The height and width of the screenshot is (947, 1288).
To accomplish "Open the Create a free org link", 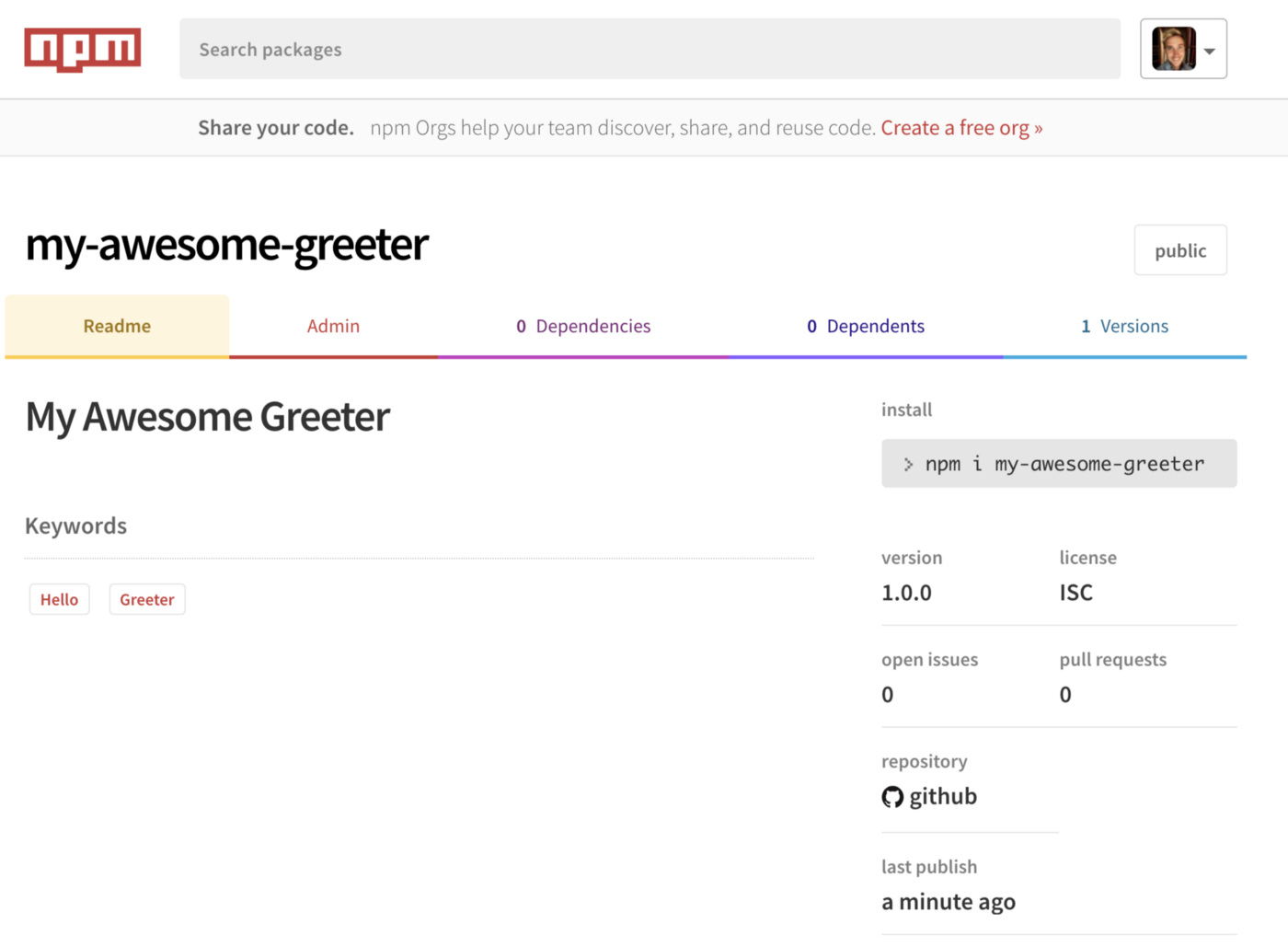I will 960,128.
